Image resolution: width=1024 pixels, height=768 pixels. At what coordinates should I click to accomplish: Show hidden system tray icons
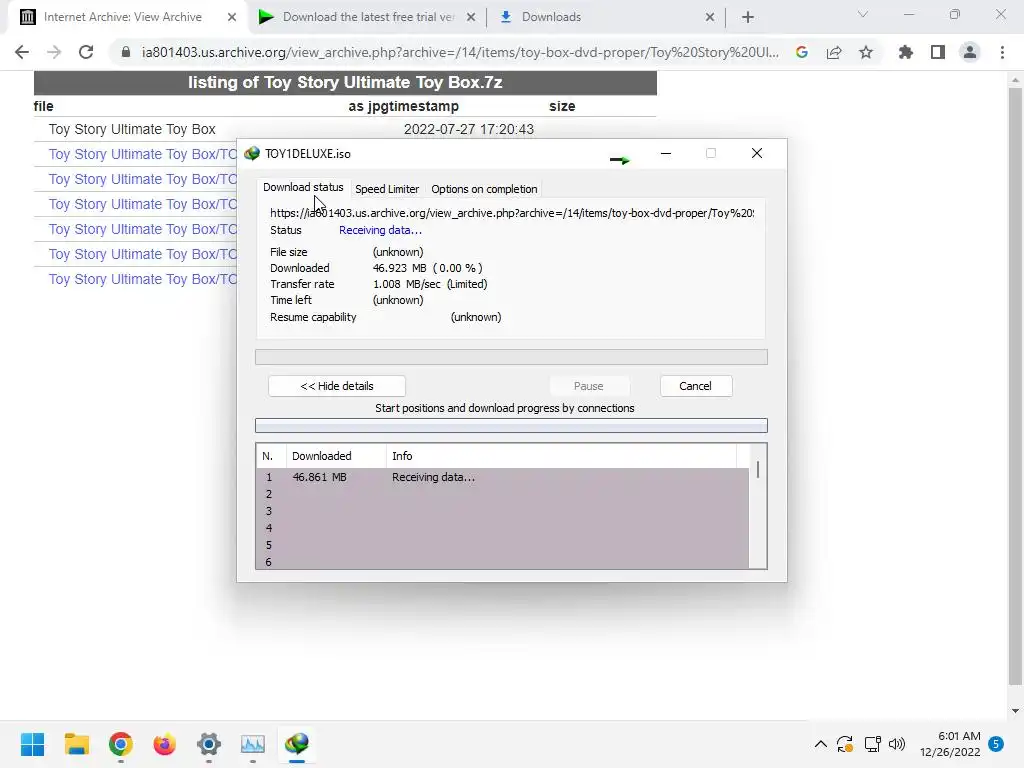pos(821,744)
